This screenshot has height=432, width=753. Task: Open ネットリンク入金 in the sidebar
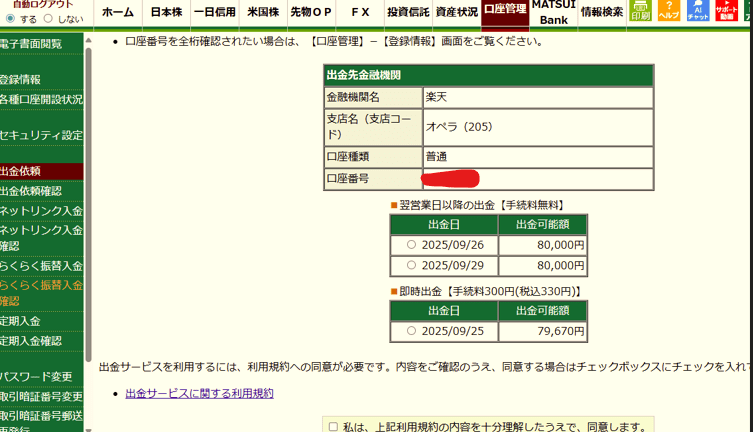click(41, 211)
